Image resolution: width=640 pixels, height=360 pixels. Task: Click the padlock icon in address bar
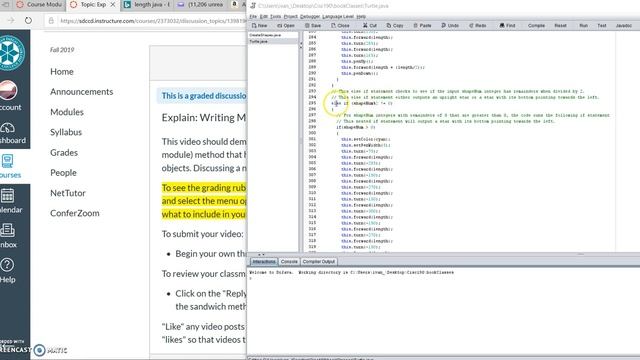51,20
